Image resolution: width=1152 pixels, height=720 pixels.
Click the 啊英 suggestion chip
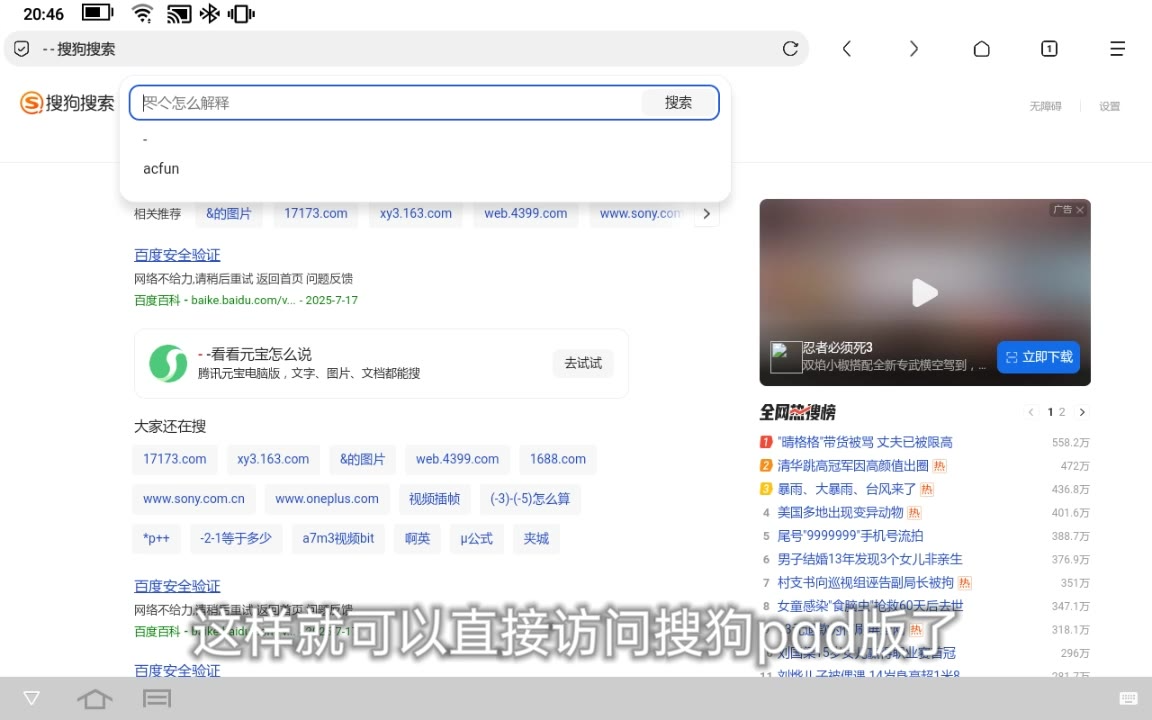point(417,539)
